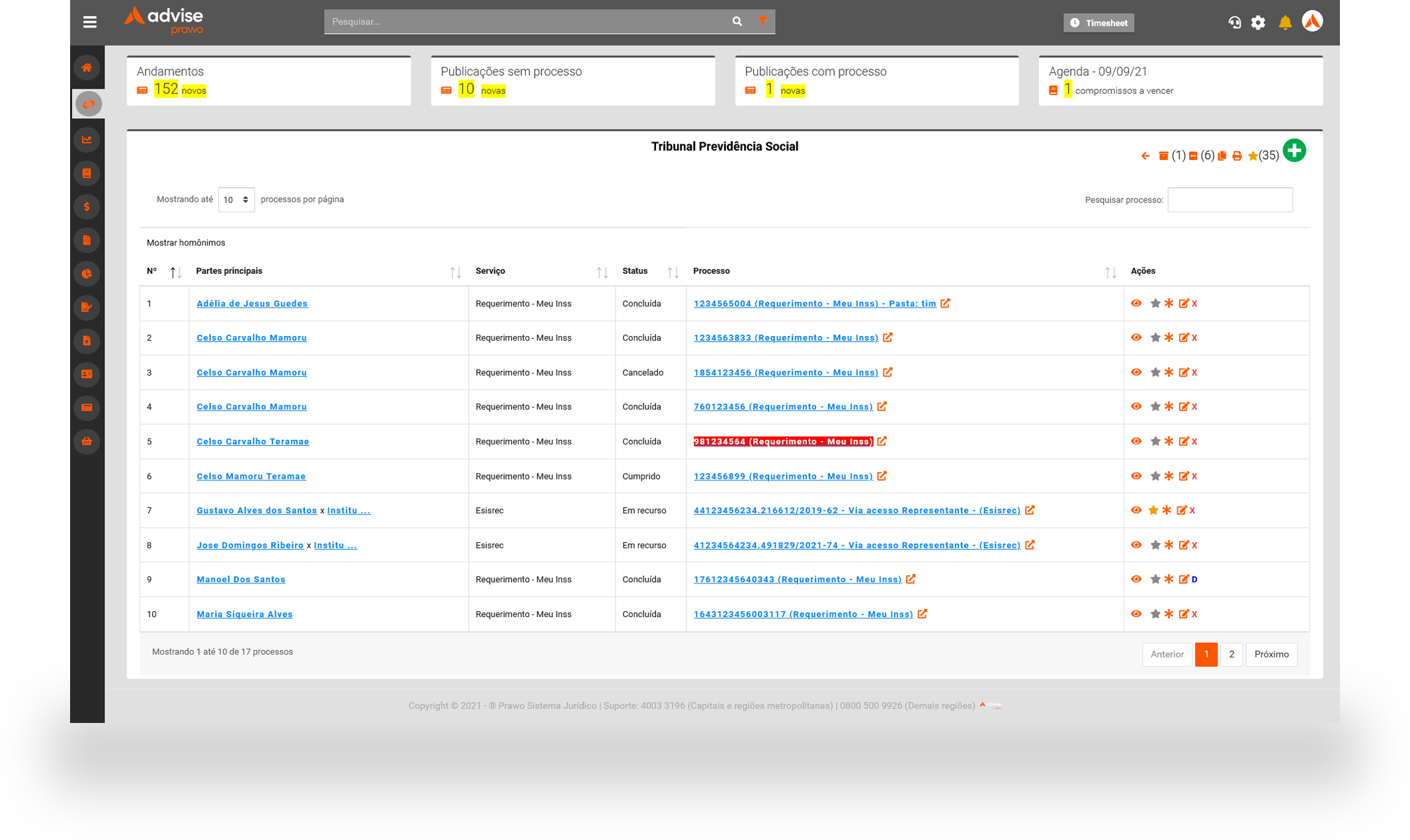Open the line chart sidebar icon
This screenshot has height=840, width=1410.
(87, 140)
